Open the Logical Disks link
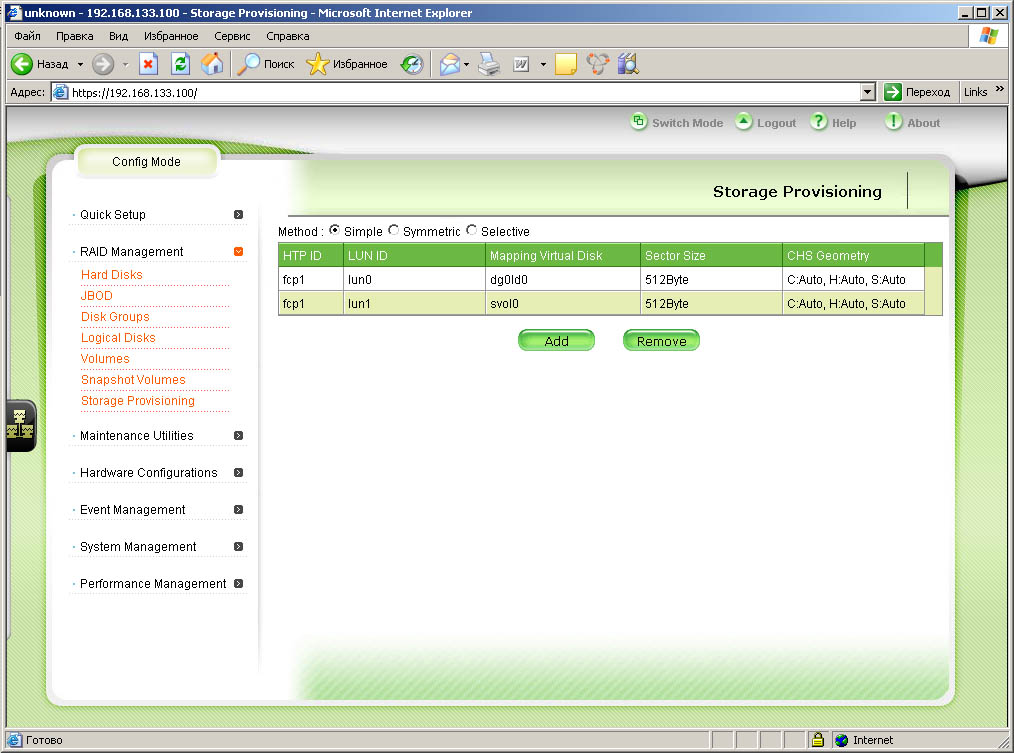The height and width of the screenshot is (753, 1014). [118, 338]
